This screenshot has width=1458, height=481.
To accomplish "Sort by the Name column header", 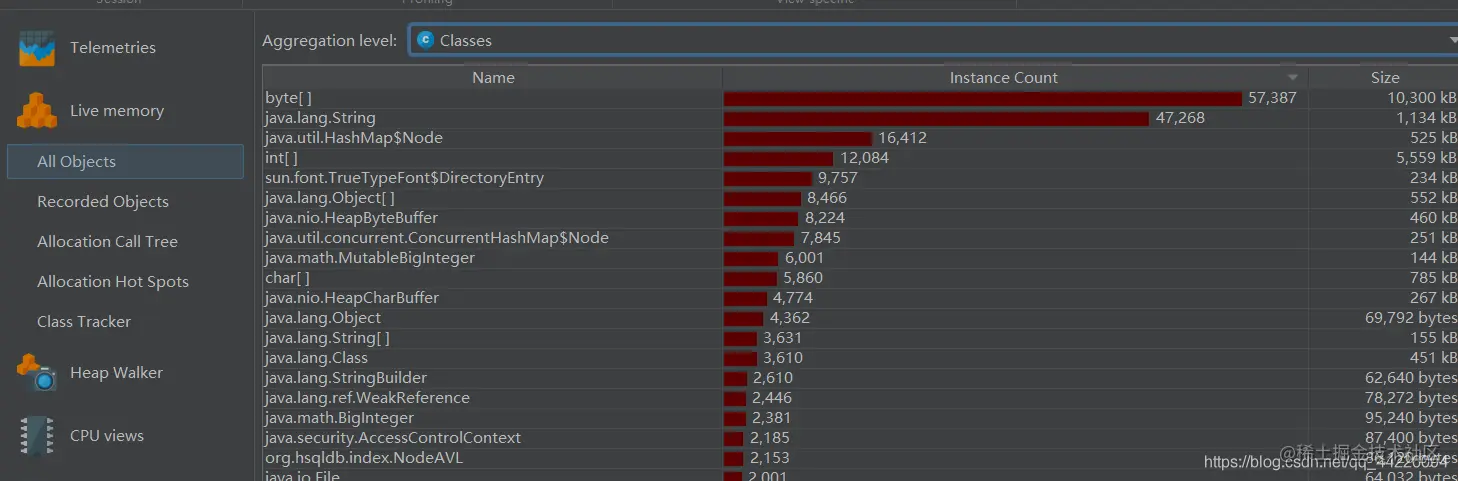I will tap(493, 77).
